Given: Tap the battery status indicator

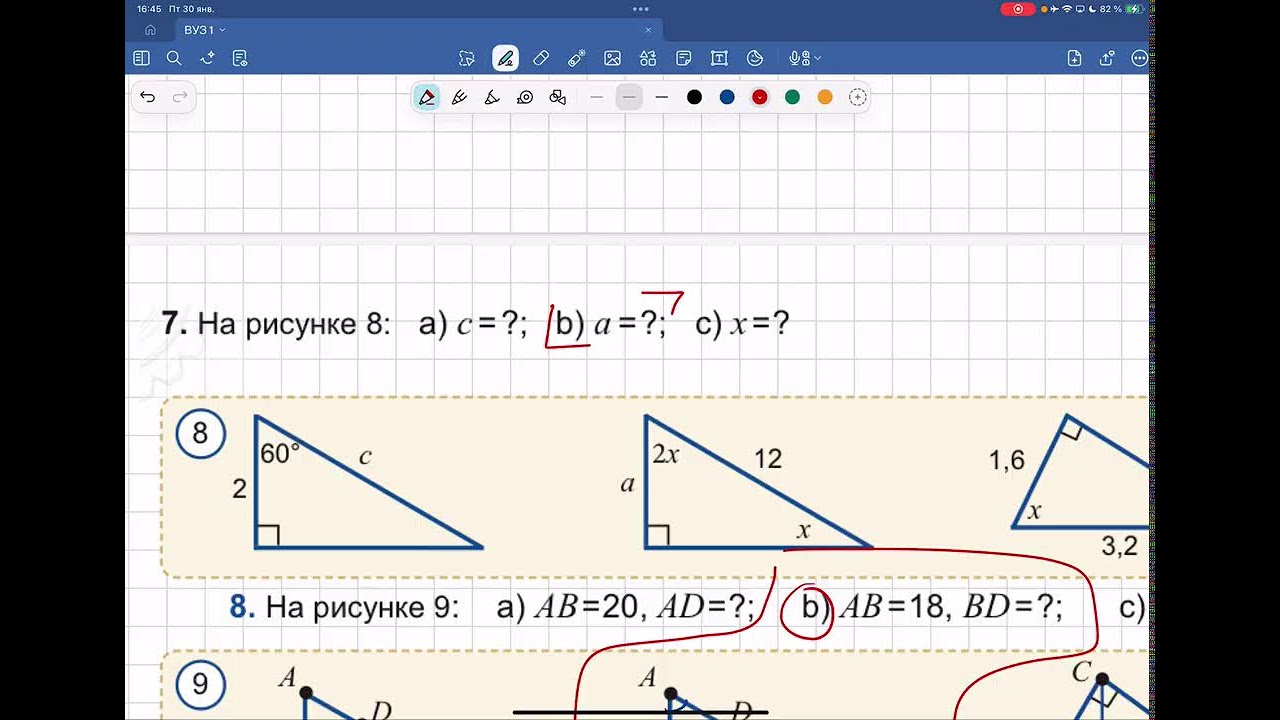Looking at the screenshot, I should (1122, 8).
